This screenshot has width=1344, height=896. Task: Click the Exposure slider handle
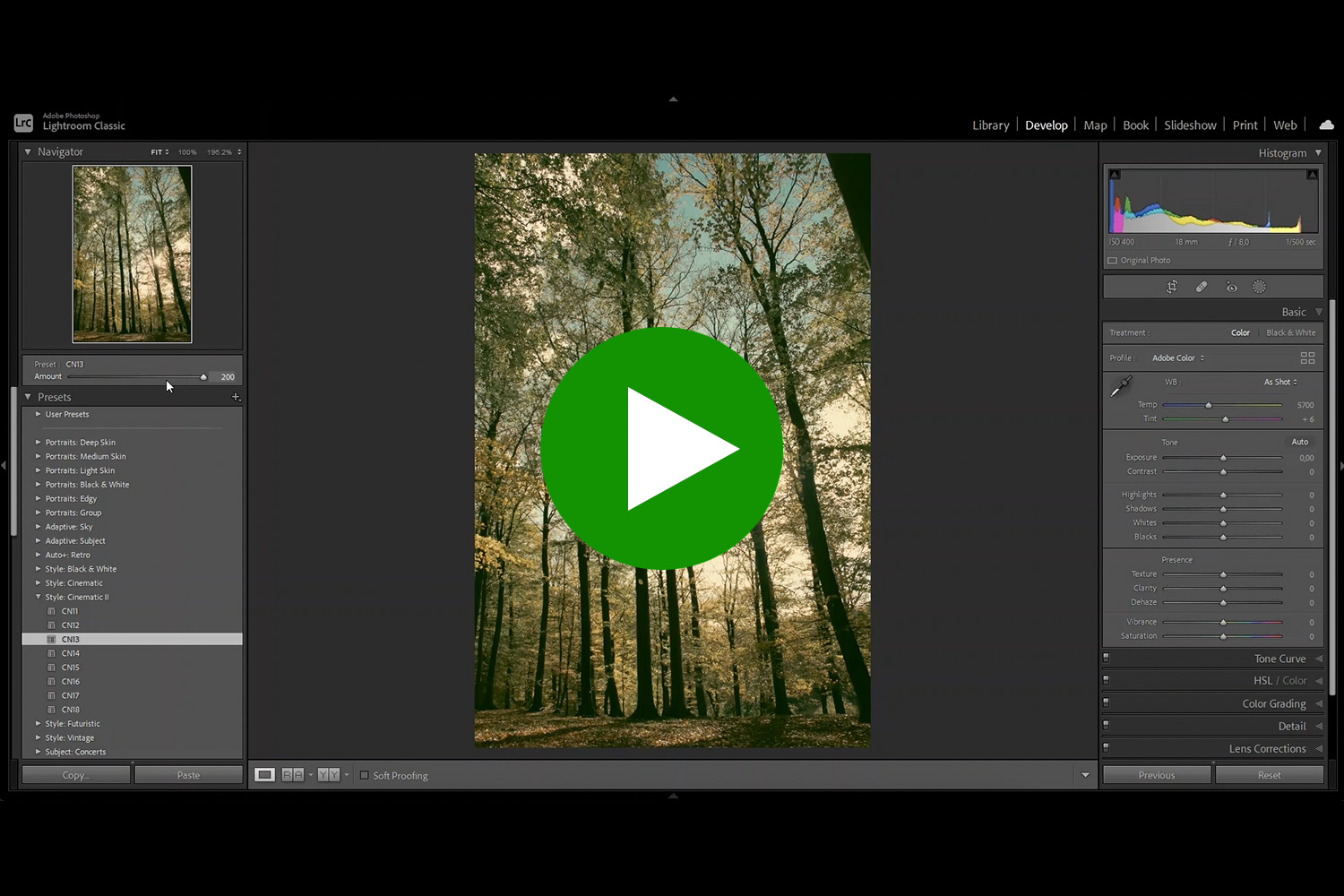tap(1223, 458)
